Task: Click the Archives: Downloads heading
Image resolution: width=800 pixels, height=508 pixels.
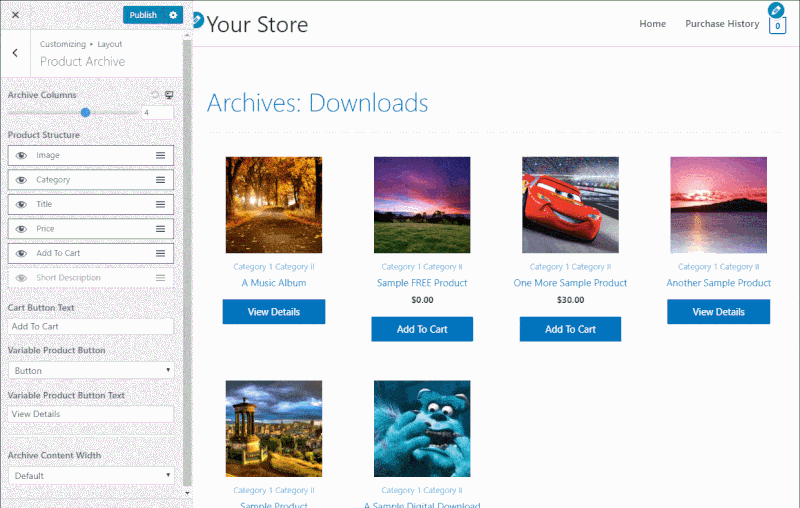Action: 317,103
